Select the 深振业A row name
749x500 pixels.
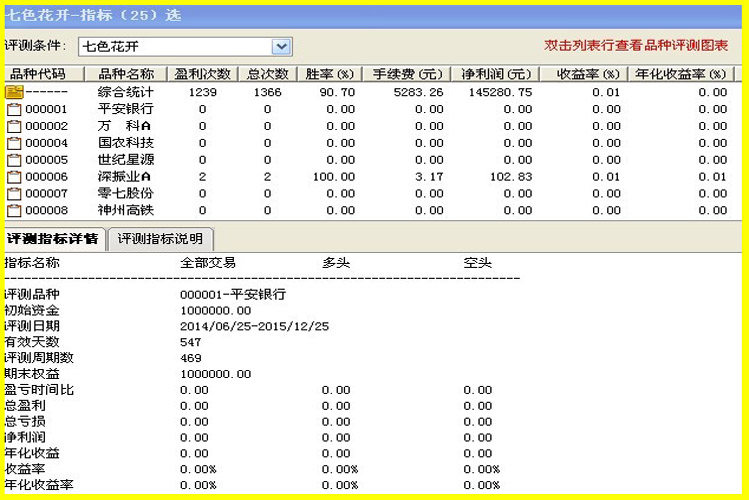coord(125,177)
